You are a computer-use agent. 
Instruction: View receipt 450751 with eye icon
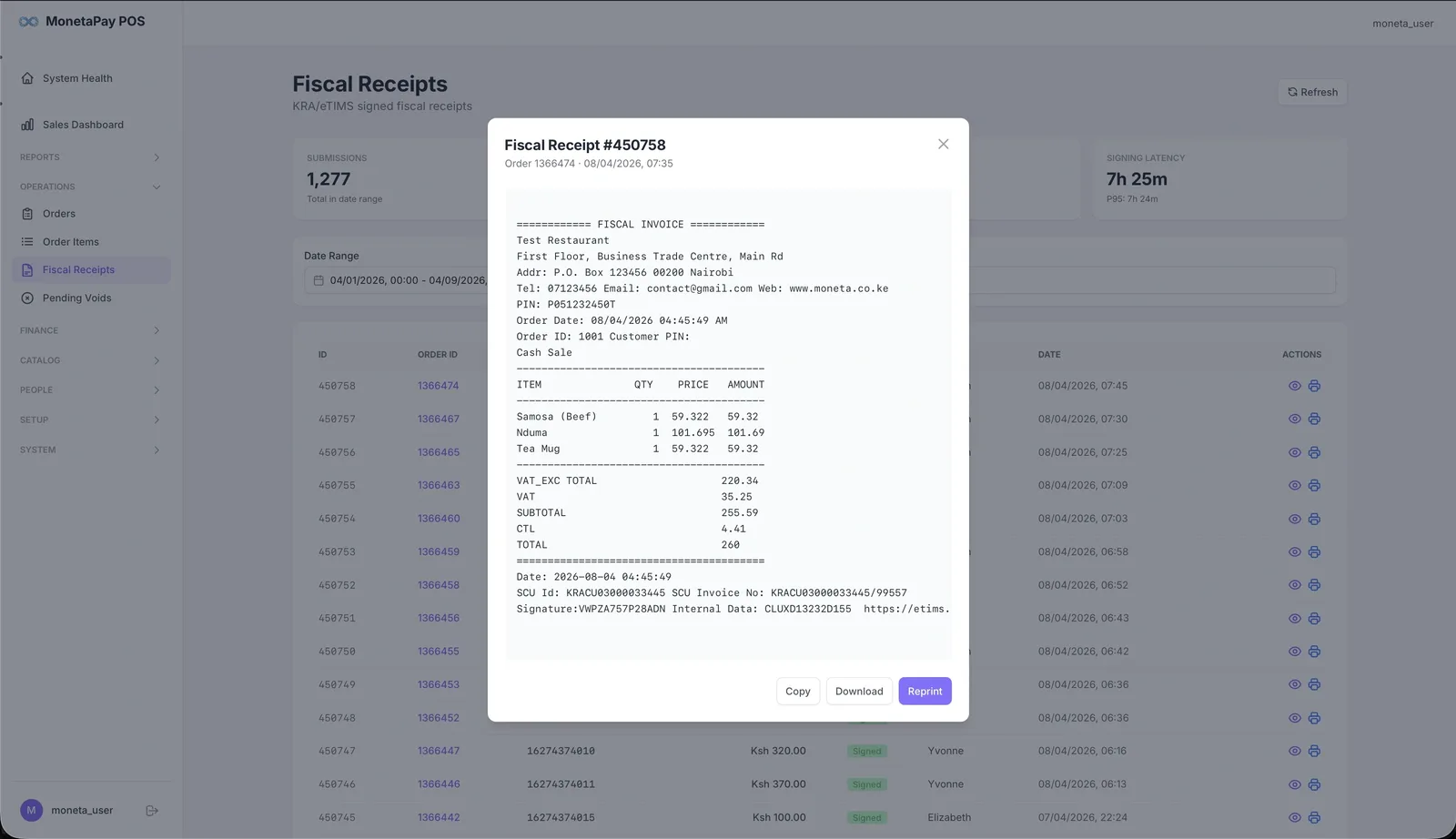pos(1295,618)
